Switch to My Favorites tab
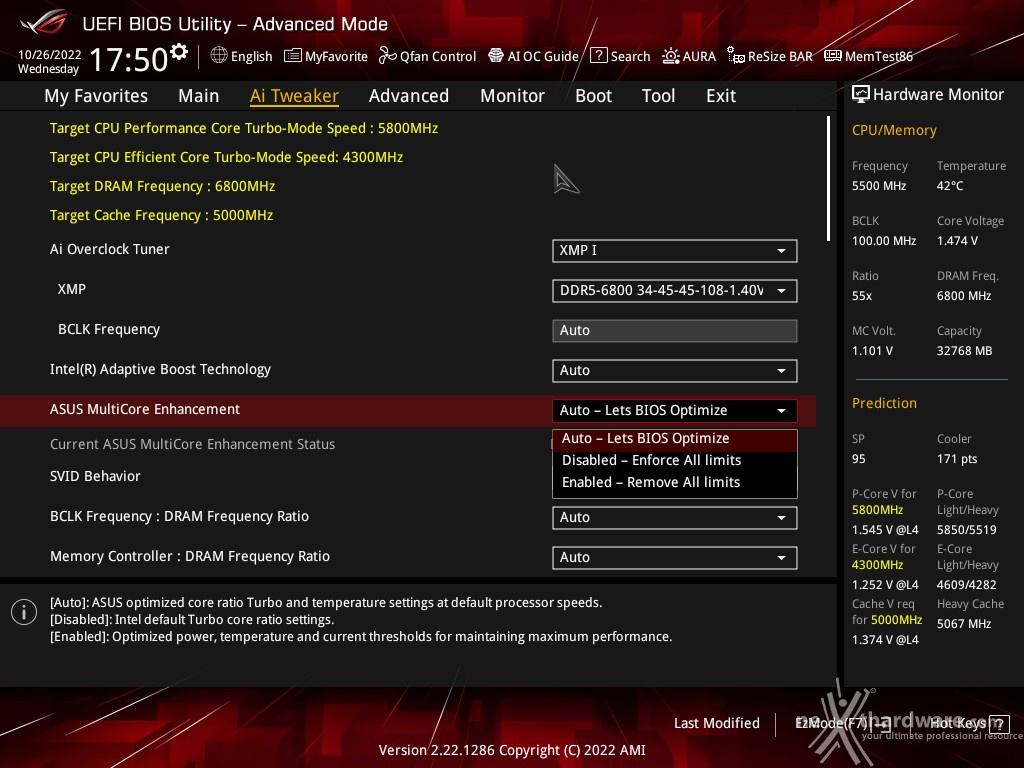This screenshot has height=768, width=1024. [x=96, y=96]
